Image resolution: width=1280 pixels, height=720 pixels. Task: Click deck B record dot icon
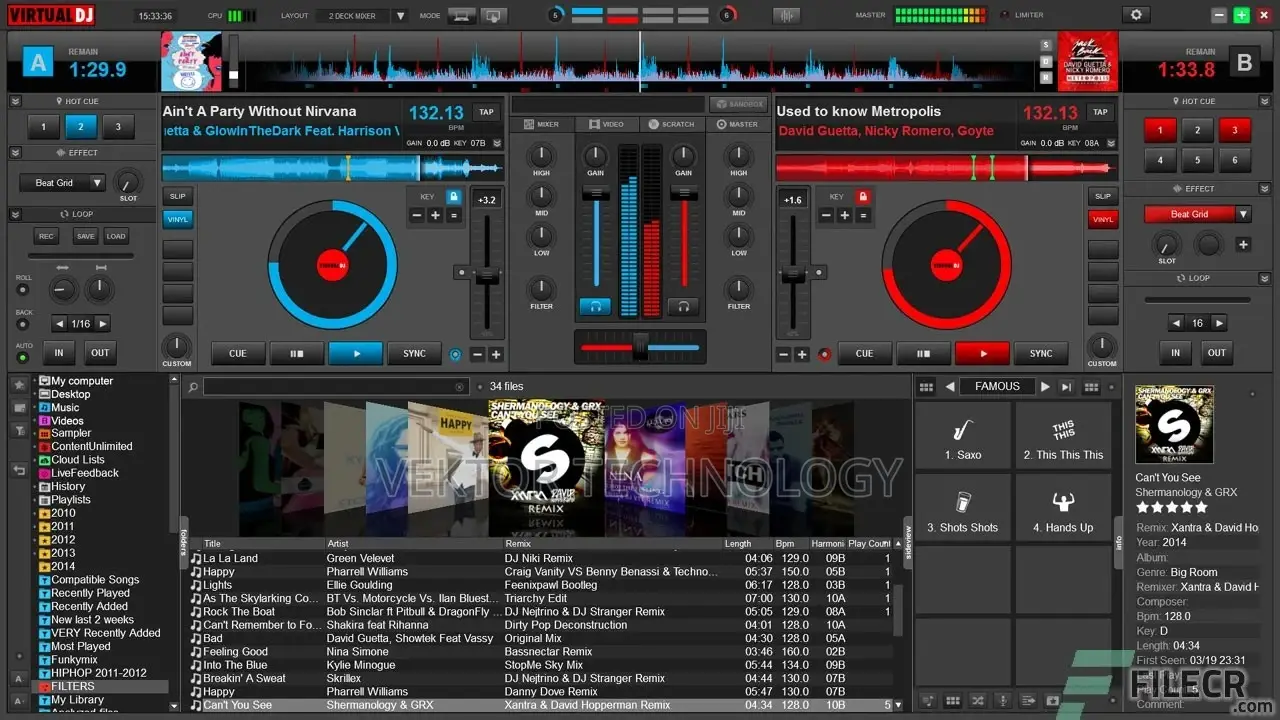pos(825,354)
